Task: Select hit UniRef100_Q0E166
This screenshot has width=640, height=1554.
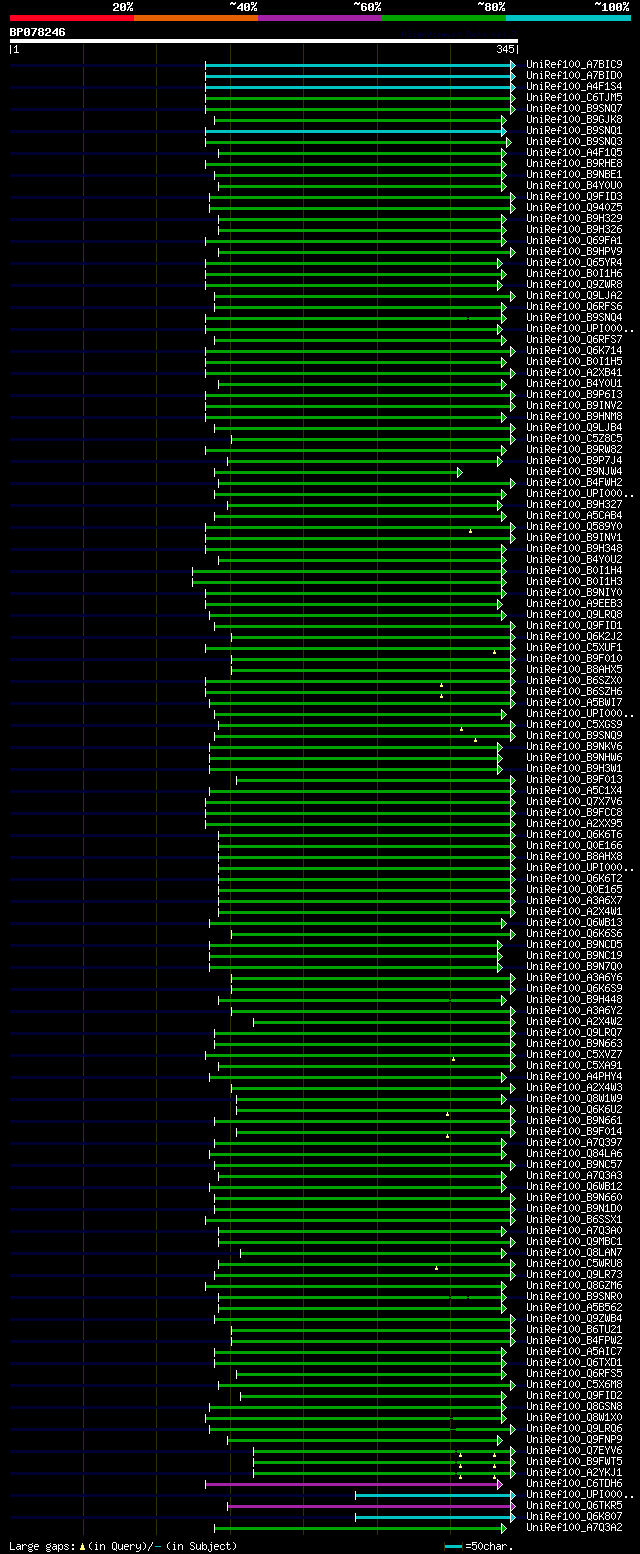Action: point(574,846)
